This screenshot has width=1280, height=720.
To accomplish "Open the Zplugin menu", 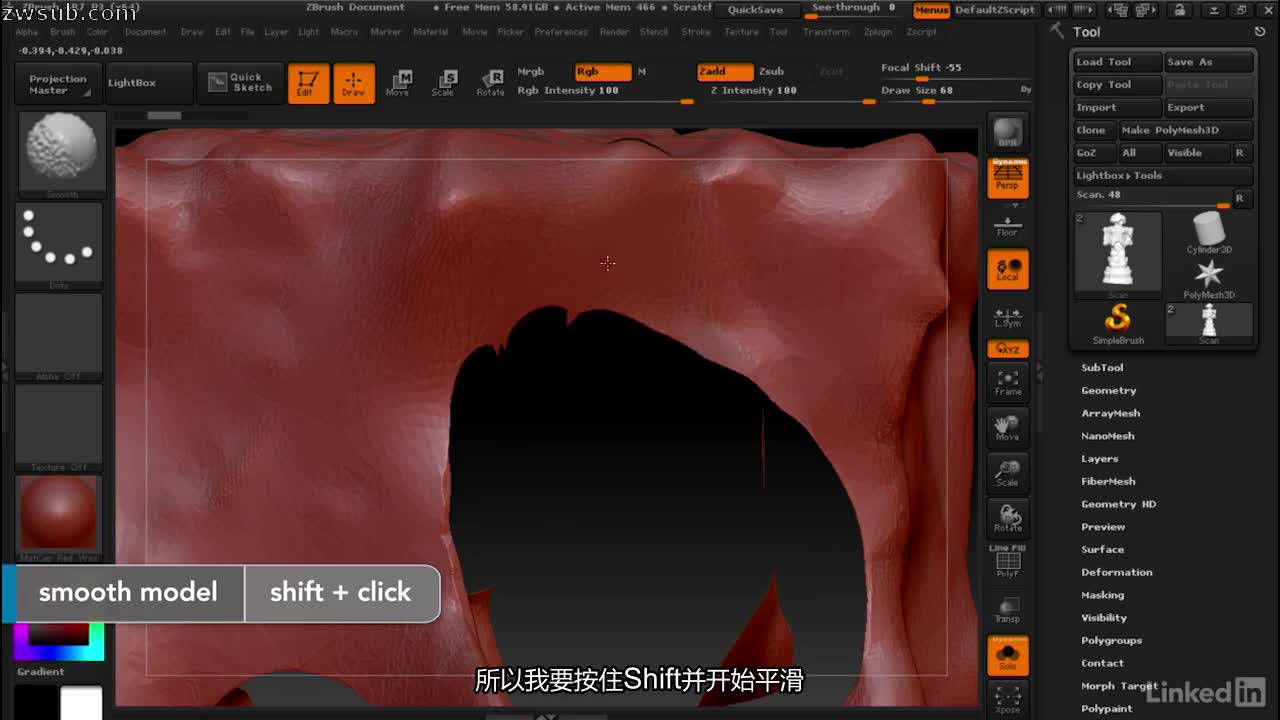I will pyautogui.click(x=878, y=31).
